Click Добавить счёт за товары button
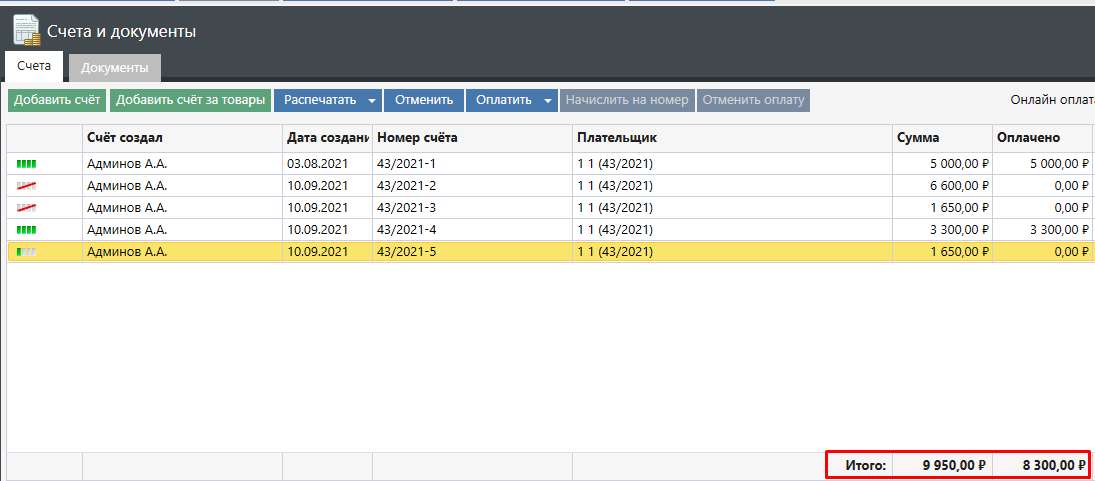1095x481 pixels. (x=190, y=100)
